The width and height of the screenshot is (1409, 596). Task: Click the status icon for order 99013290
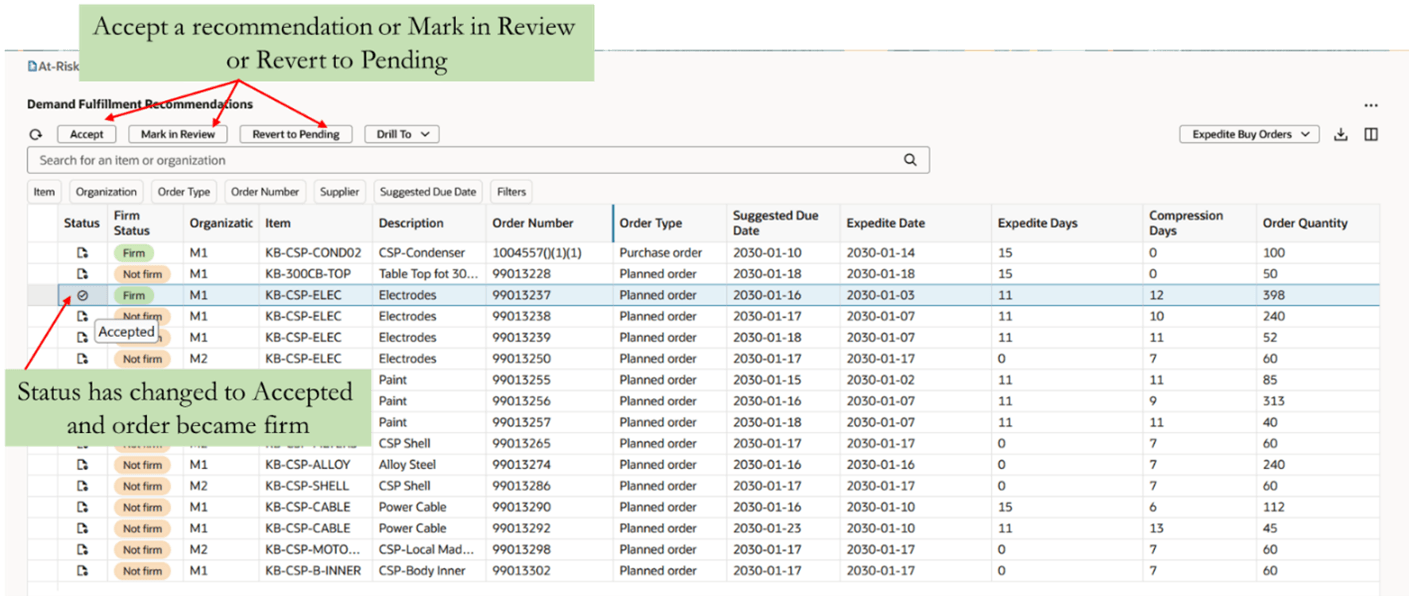(83, 507)
